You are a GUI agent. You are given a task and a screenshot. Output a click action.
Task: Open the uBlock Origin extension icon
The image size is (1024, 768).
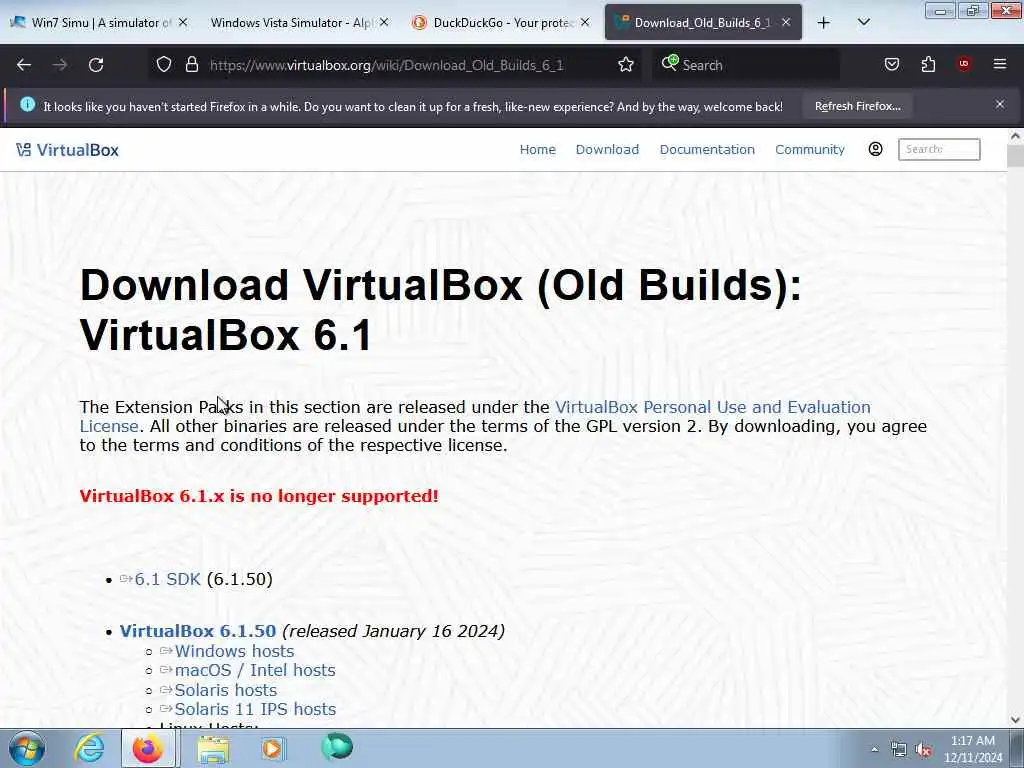964,64
